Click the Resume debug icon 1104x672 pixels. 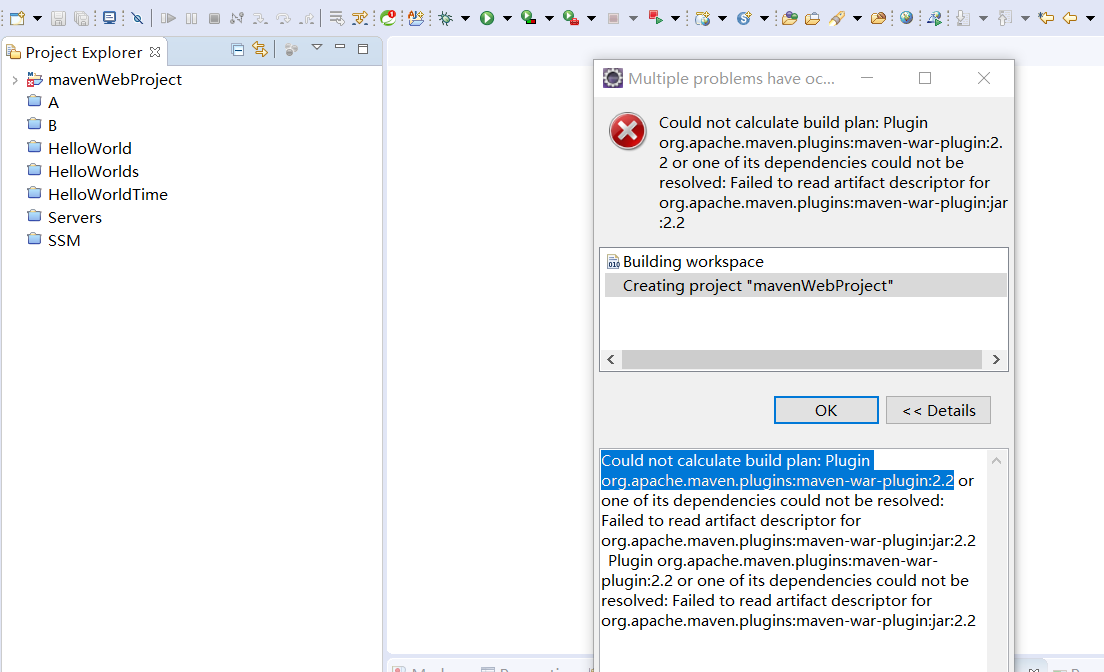(x=168, y=18)
